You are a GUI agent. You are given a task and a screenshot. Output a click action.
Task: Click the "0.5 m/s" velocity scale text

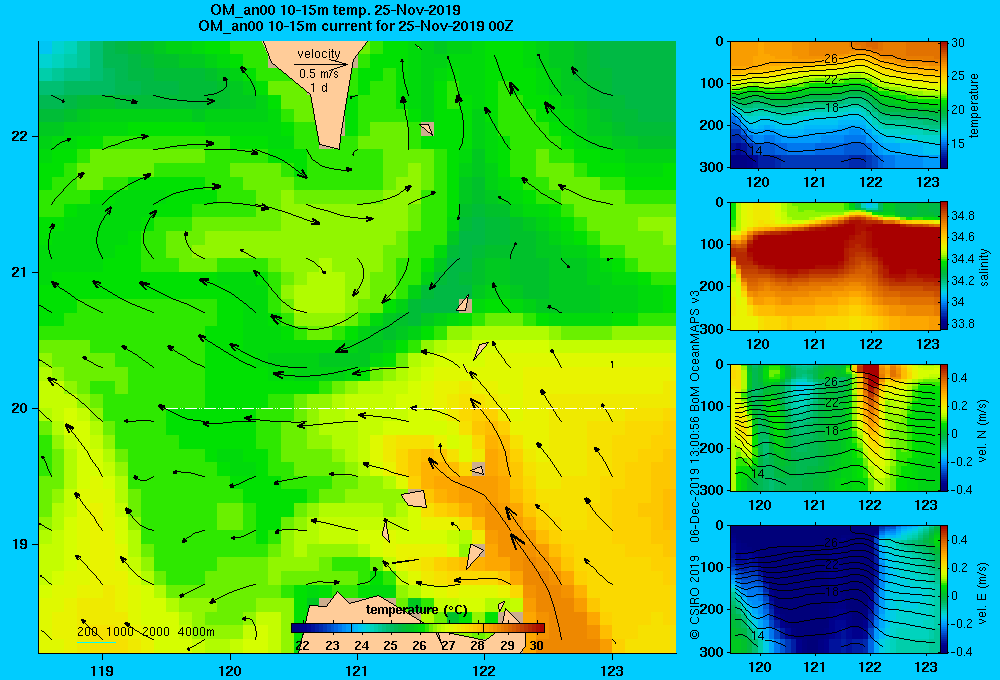point(319,74)
